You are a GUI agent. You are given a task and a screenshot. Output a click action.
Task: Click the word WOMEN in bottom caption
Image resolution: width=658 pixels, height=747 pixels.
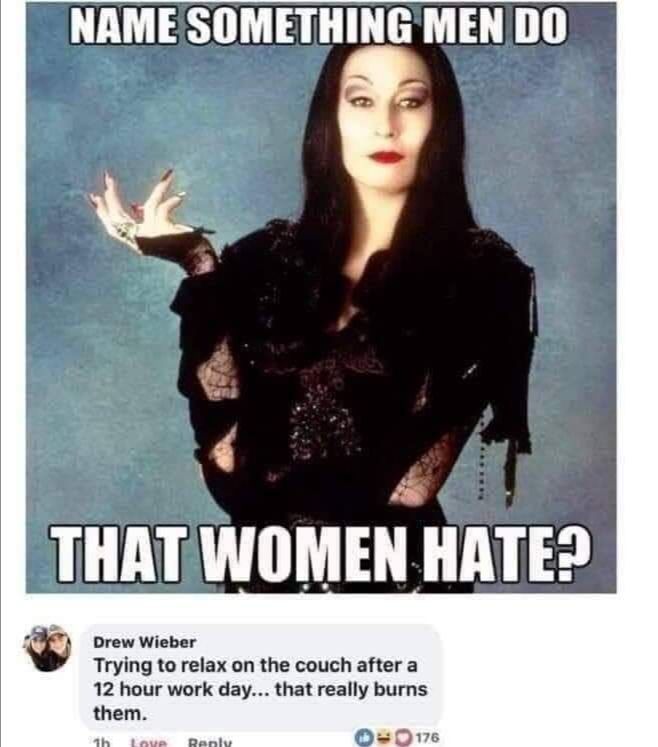(303, 555)
